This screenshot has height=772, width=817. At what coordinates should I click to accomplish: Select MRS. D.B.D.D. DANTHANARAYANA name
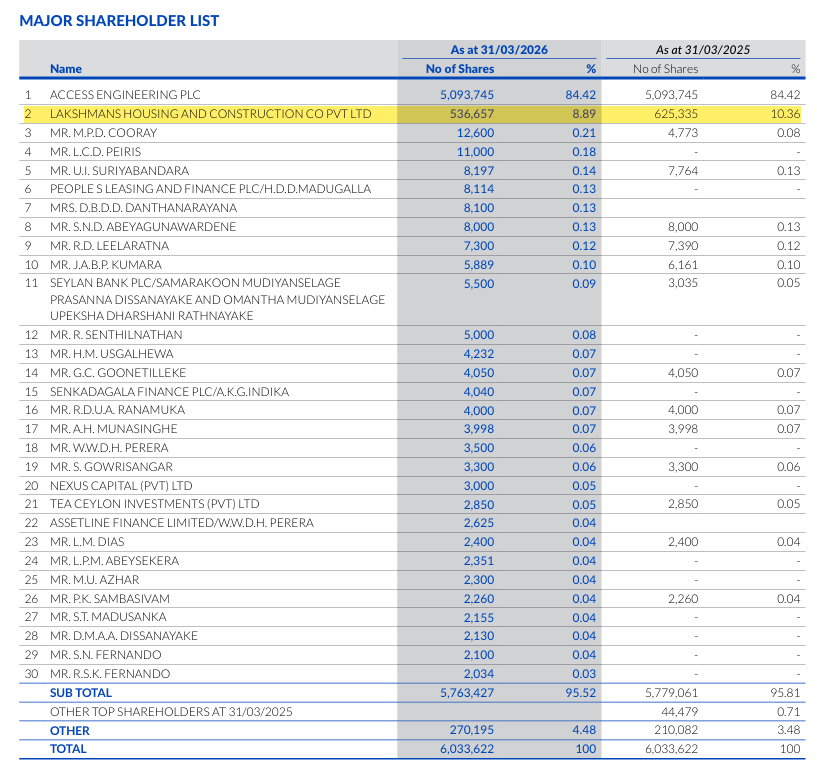pos(143,208)
